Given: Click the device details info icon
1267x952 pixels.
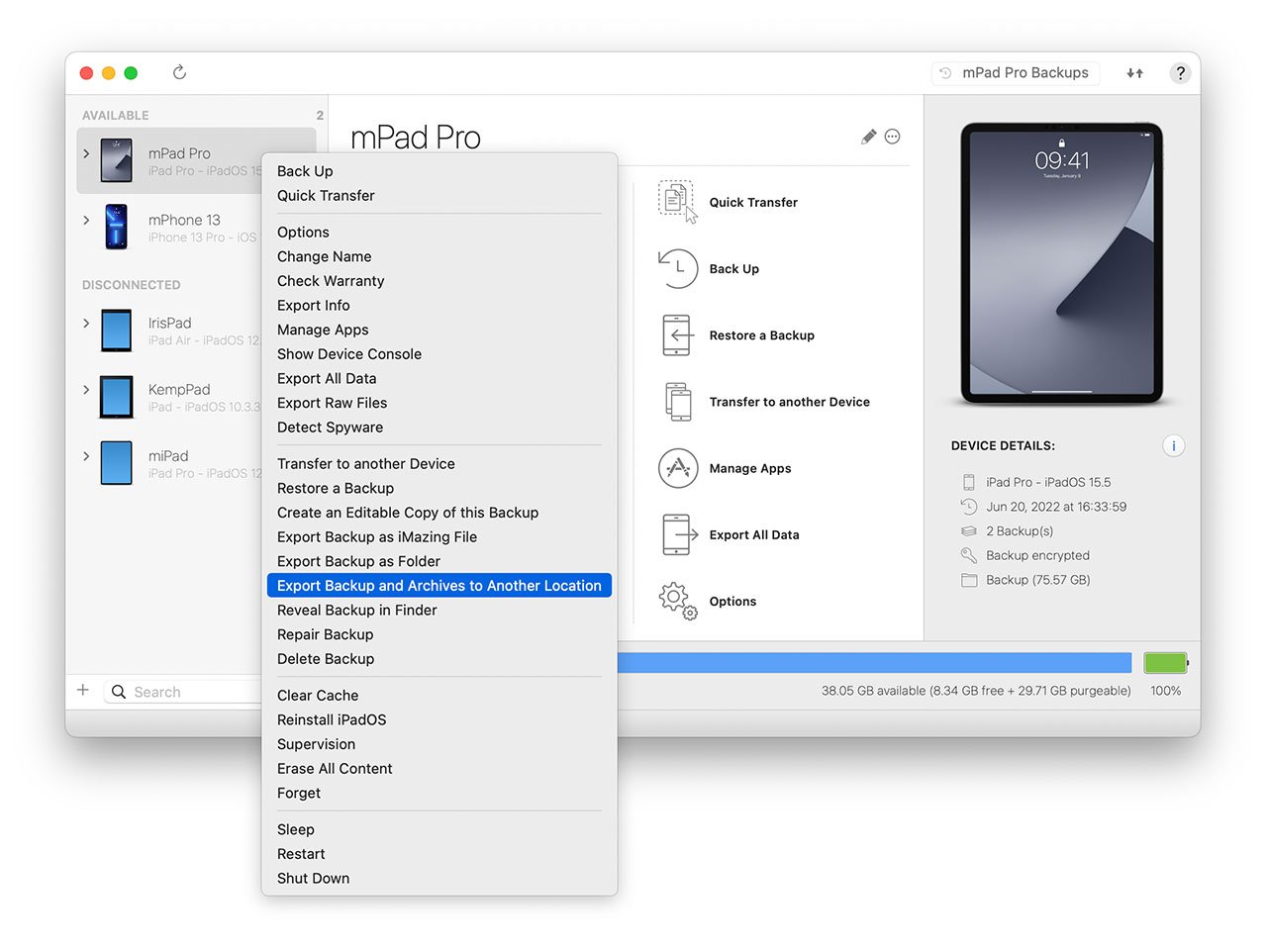Looking at the screenshot, I should click(x=1174, y=446).
